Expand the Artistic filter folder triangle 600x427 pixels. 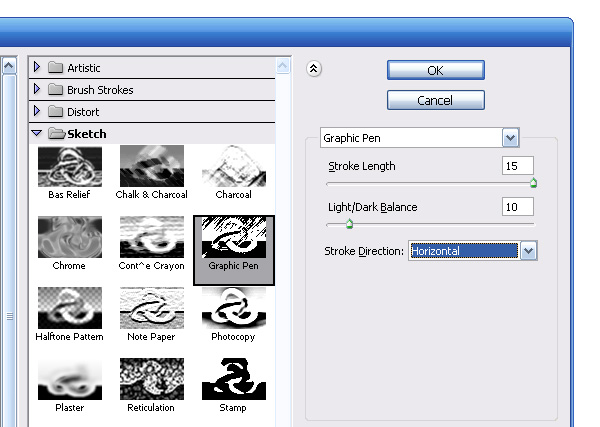pyautogui.click(x=37, y=67)
